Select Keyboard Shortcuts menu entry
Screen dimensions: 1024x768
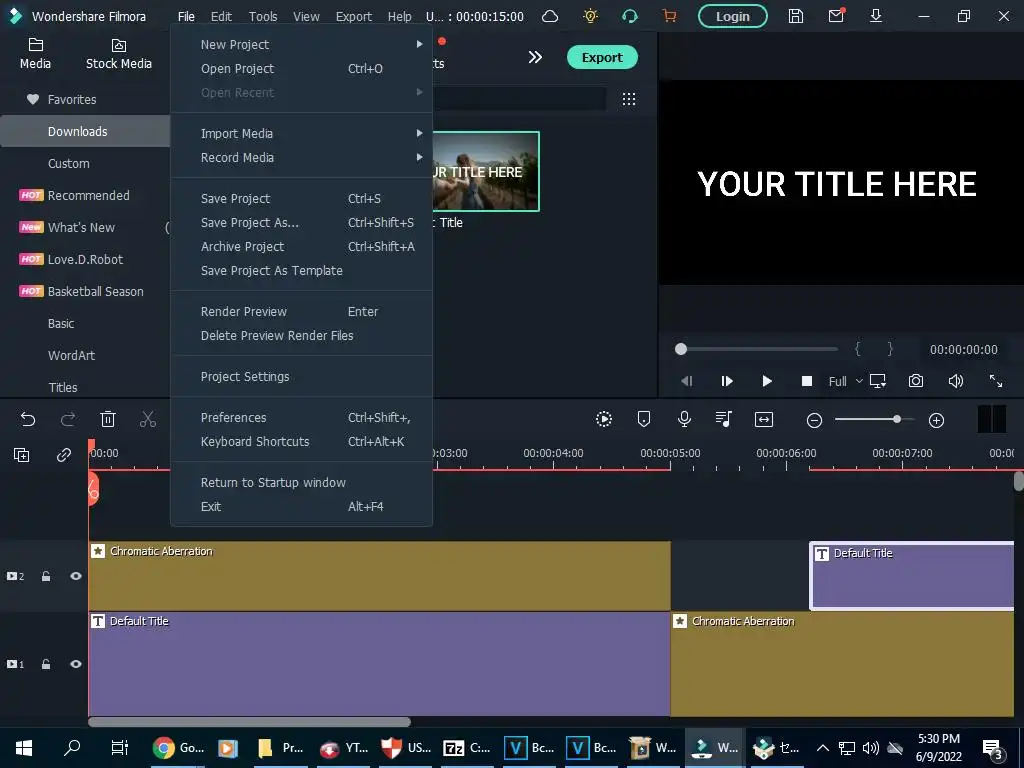(x=301, y=441)
